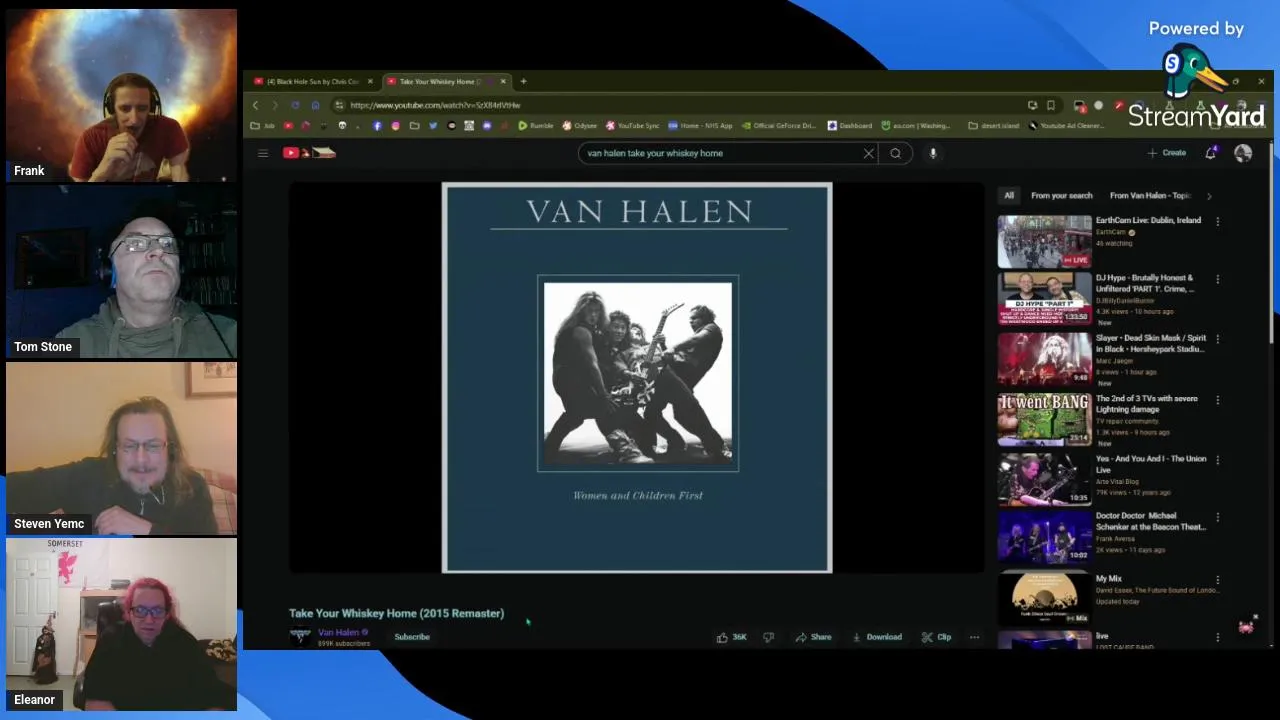1280x720 pixels.
Task: Open the Slayer Dead Skin Mask thumbnail
Action: 1044,359
